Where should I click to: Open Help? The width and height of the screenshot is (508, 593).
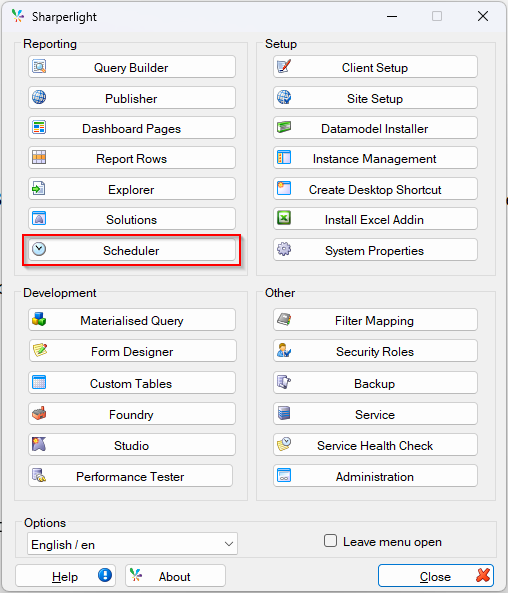point(65,576)
